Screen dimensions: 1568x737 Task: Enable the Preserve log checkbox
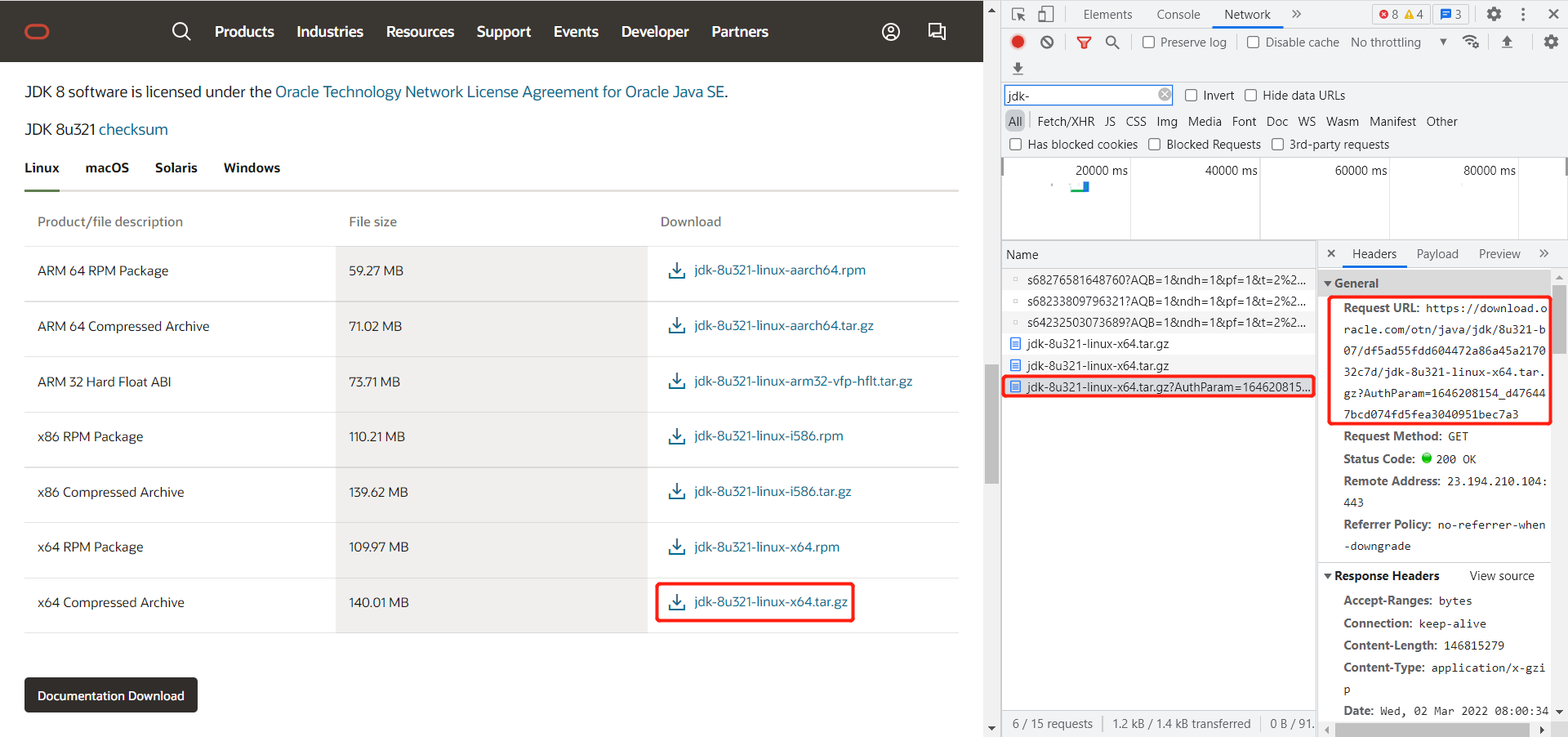pos(1148,42)
